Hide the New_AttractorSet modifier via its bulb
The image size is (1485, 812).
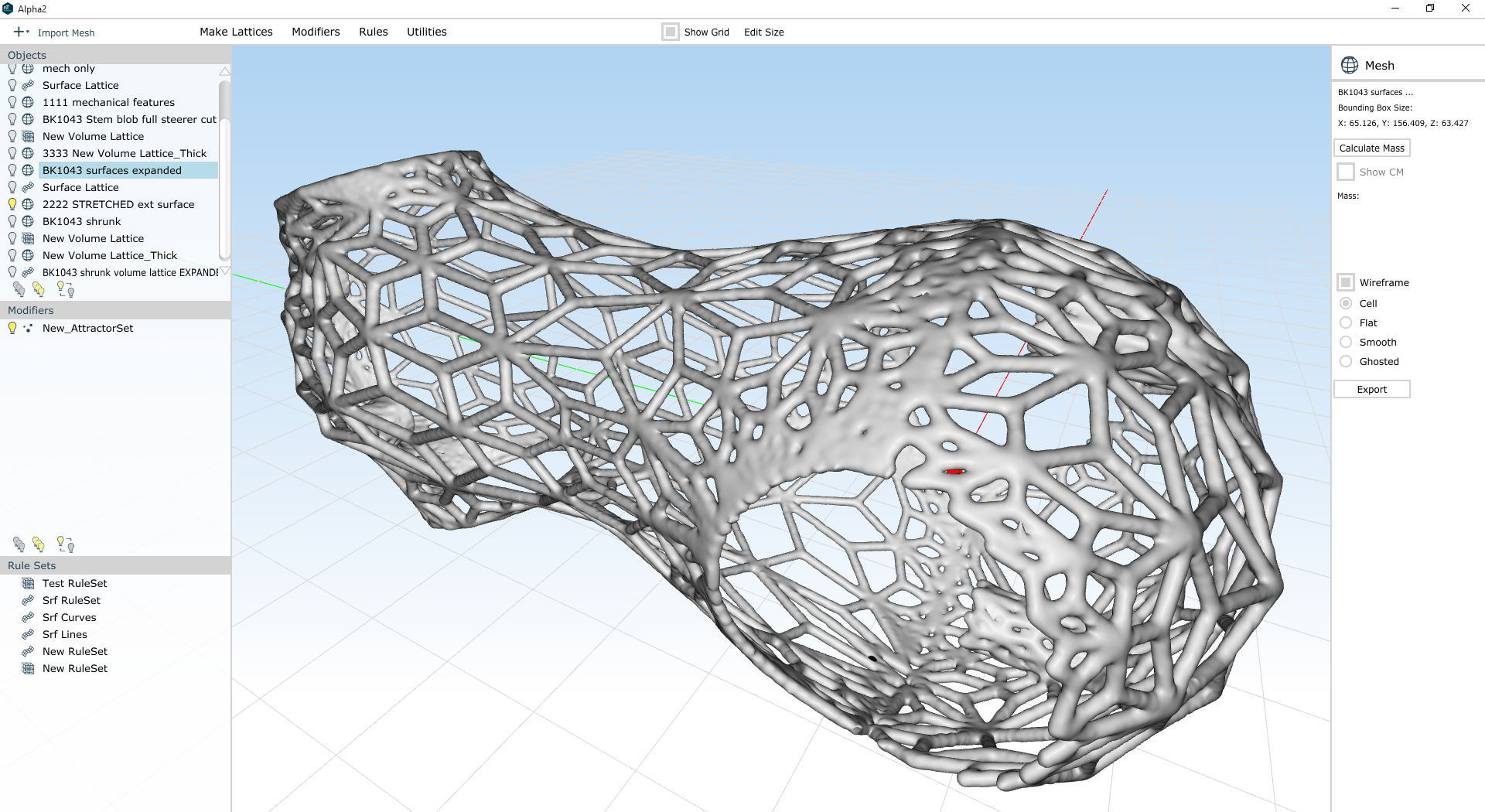(x=12, y=328)
